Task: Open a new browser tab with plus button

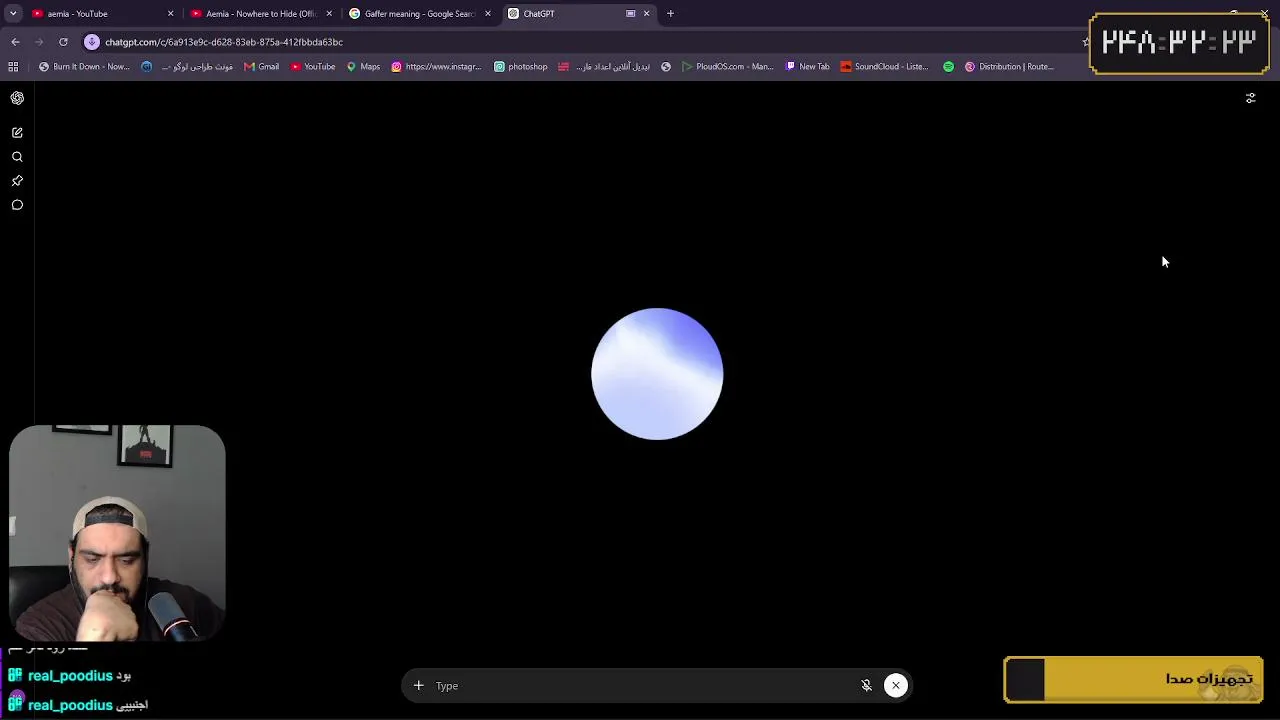Action: tap(670, 14)
